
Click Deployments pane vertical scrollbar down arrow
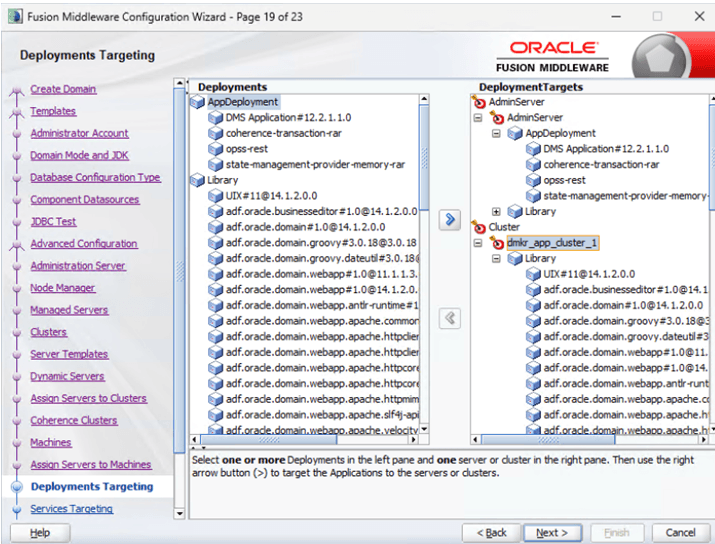[x=424, y=429]
